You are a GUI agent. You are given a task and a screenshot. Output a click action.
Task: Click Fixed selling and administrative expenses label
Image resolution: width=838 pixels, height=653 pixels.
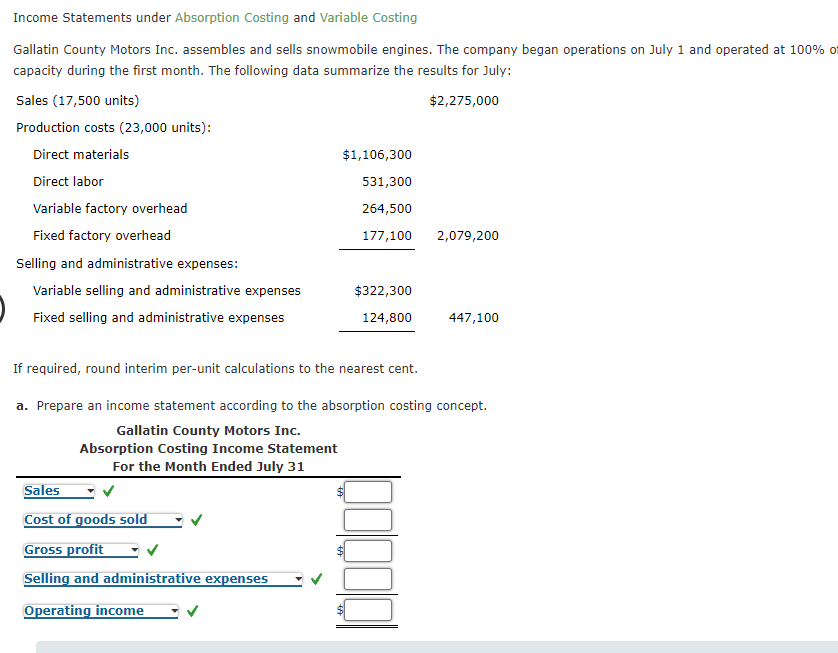click(158, 317)
